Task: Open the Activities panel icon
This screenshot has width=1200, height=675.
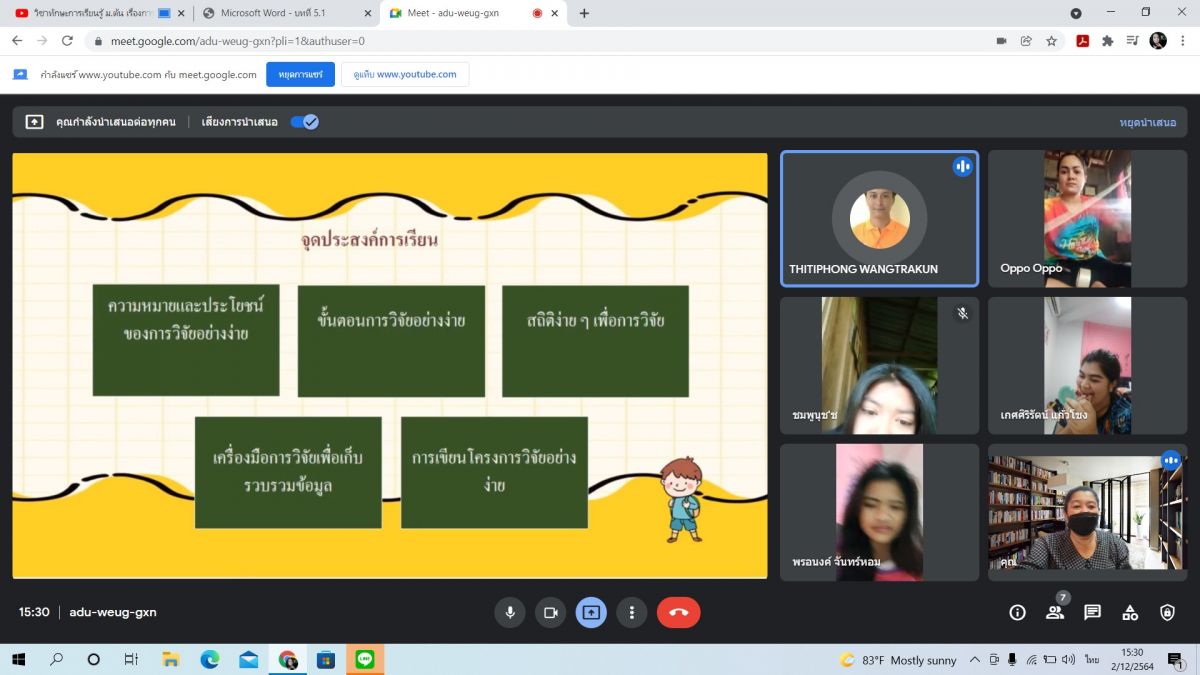Action: tap(1130, 613)
